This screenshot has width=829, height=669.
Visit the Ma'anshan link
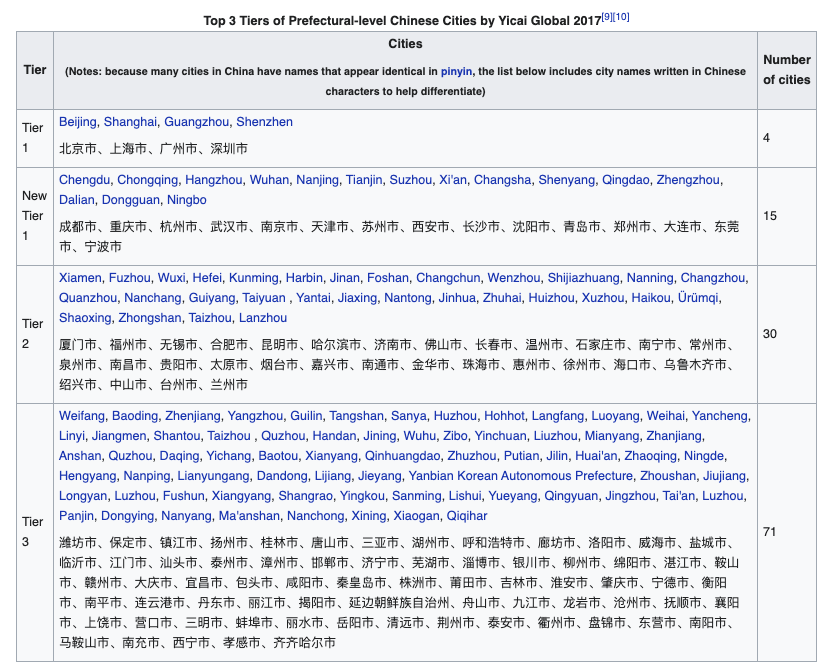(250, 516)
